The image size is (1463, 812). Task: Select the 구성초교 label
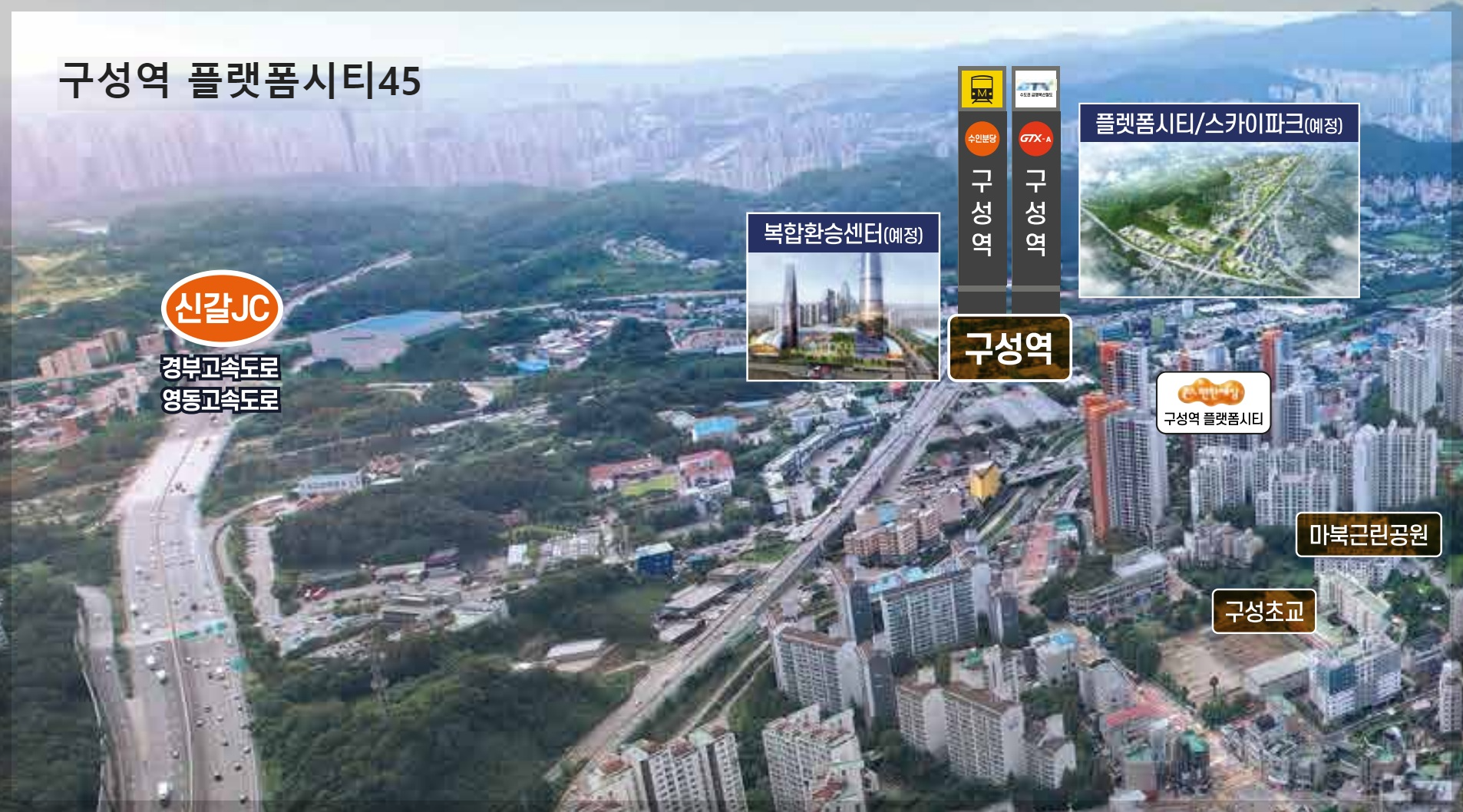point(1263,611)
